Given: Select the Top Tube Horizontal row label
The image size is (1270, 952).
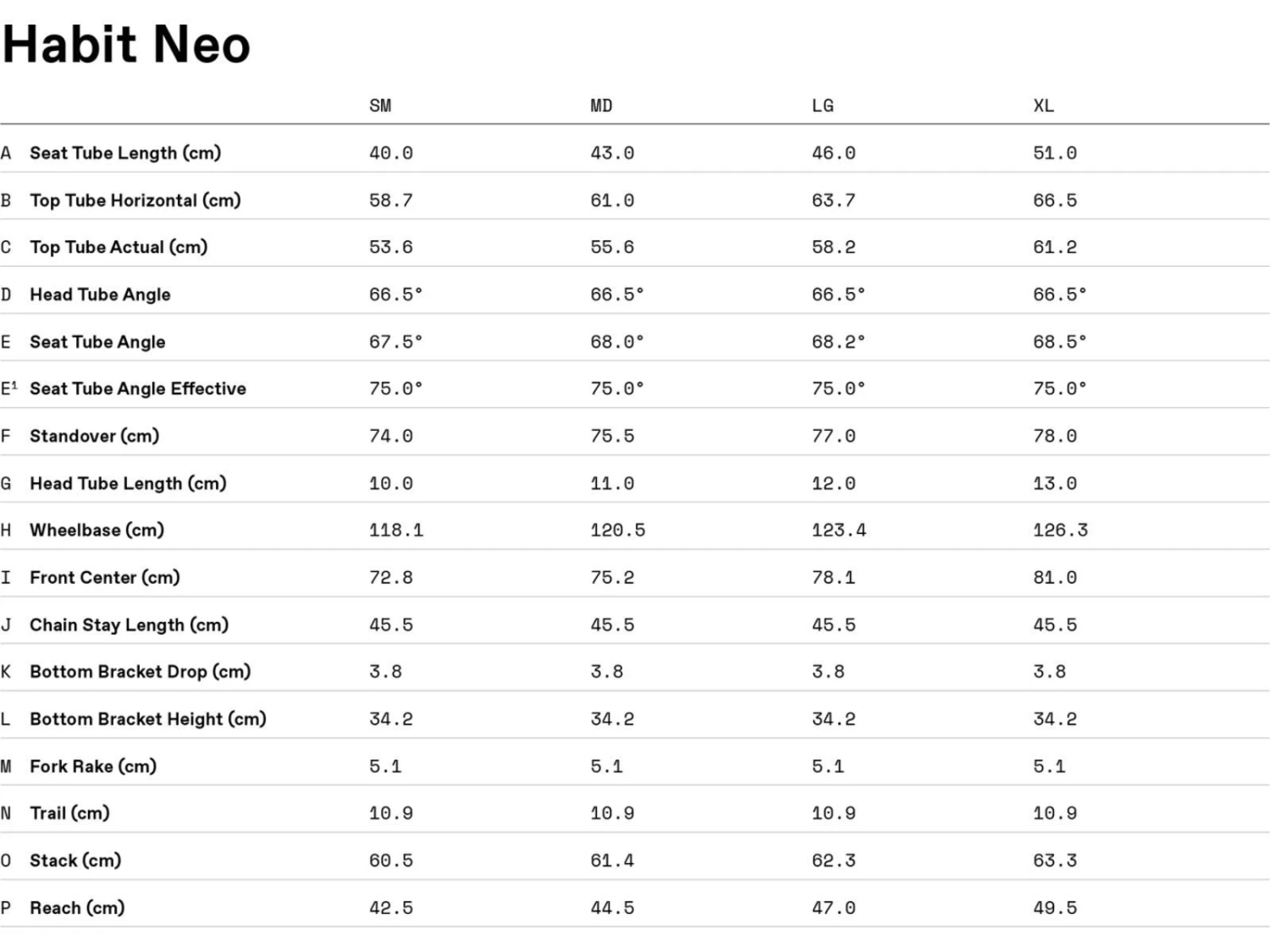Looking at the screenshot, I should [x=135, y=201].
